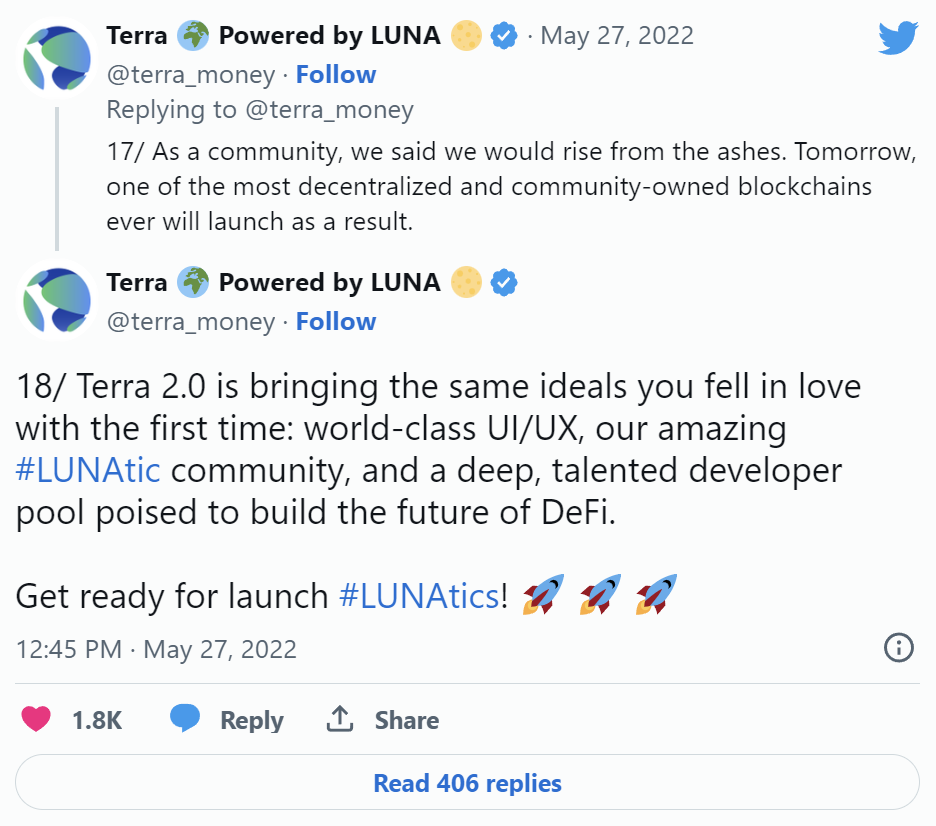The height and width of the screenshot is (826, 936).
Task: Click the 12:45 PM · May 27, 2022 timestamp
Action: coord(156,649)
